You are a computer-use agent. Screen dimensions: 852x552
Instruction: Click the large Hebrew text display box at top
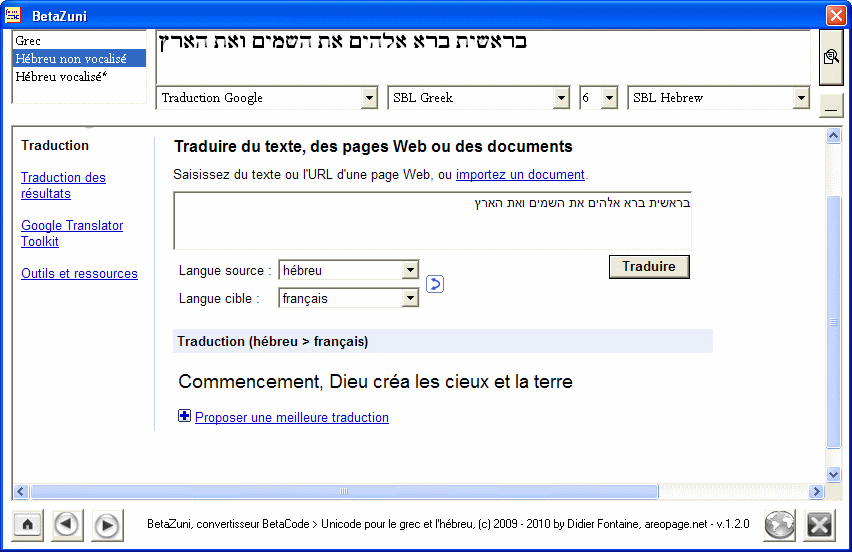point(484,57)
